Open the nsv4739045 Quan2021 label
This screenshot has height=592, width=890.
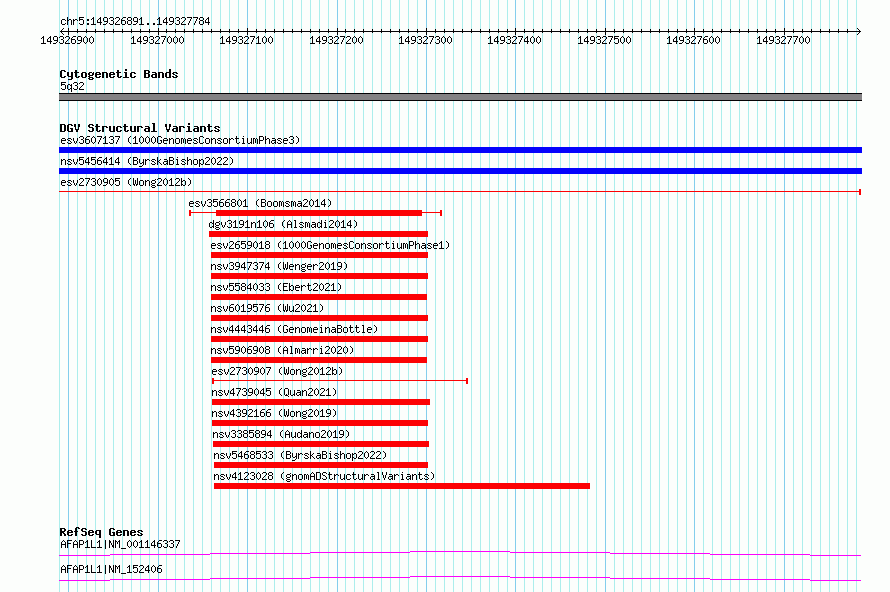pyautogui.click(x=274, y=392)
